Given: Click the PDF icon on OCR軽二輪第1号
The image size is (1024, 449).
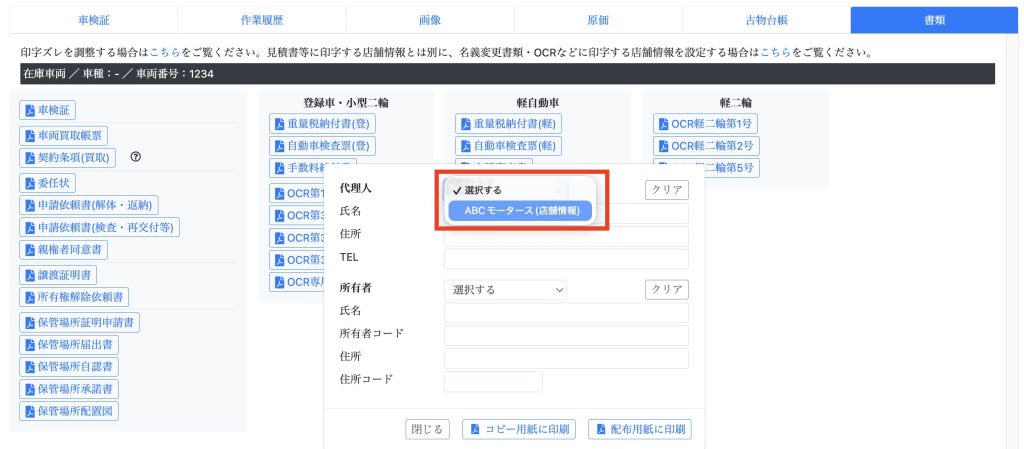Looking at the screenshot, I should [x=662, y=123].
